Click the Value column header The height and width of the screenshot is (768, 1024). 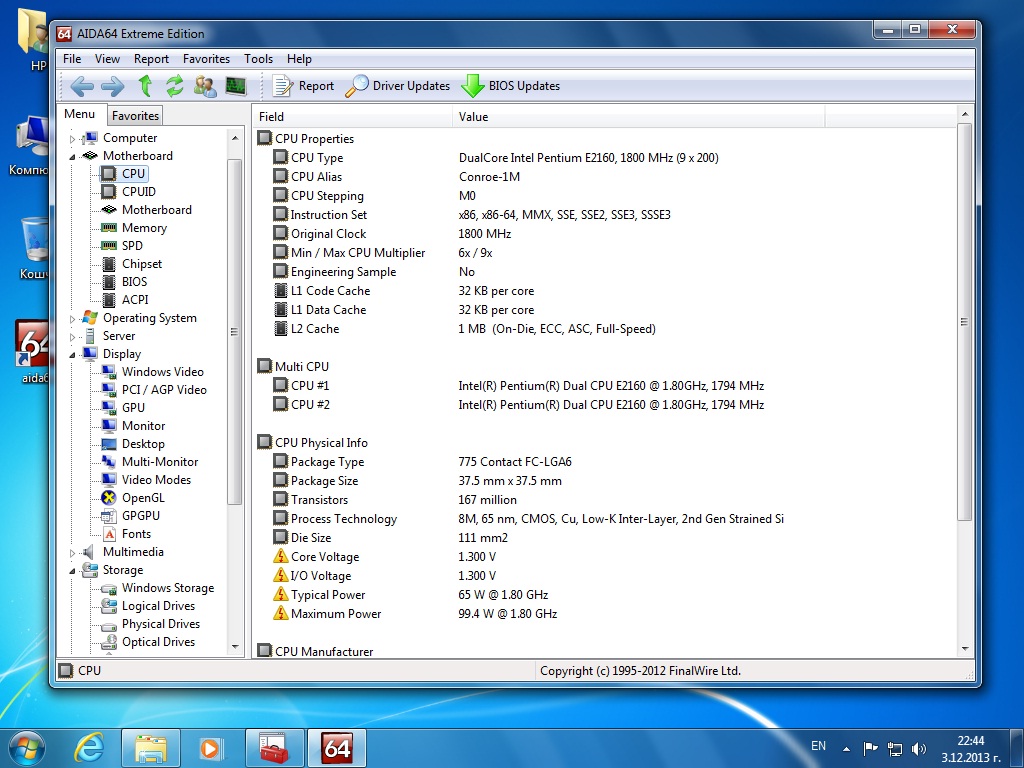tap(638, 117)
